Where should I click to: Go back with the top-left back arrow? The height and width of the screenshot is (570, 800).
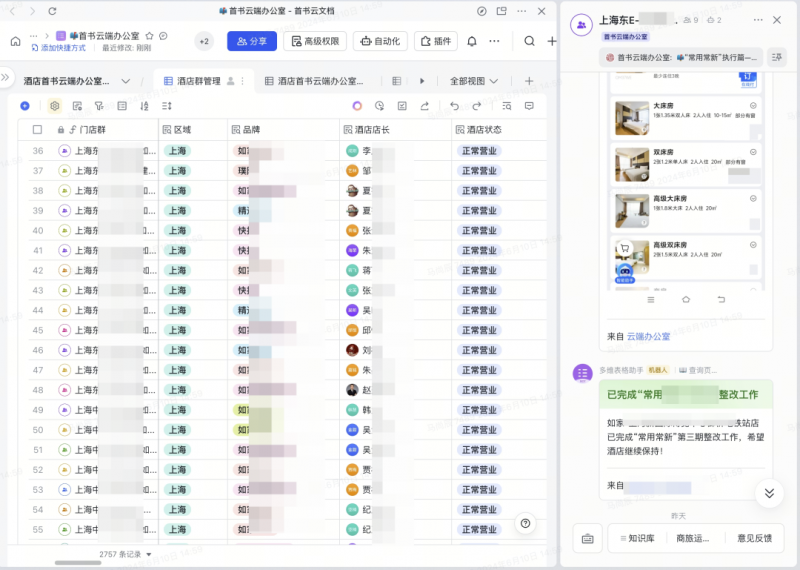tap(13, 11)
